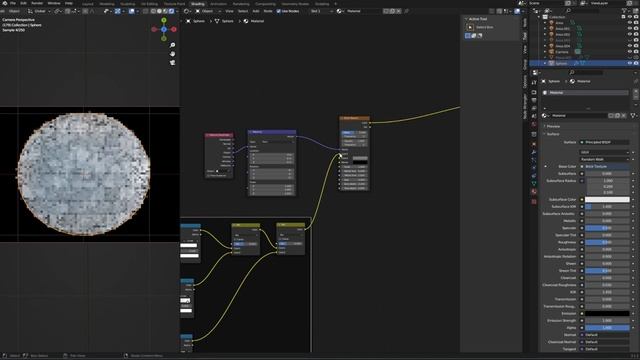Click the Select Box active tool icon

[470, 27]
